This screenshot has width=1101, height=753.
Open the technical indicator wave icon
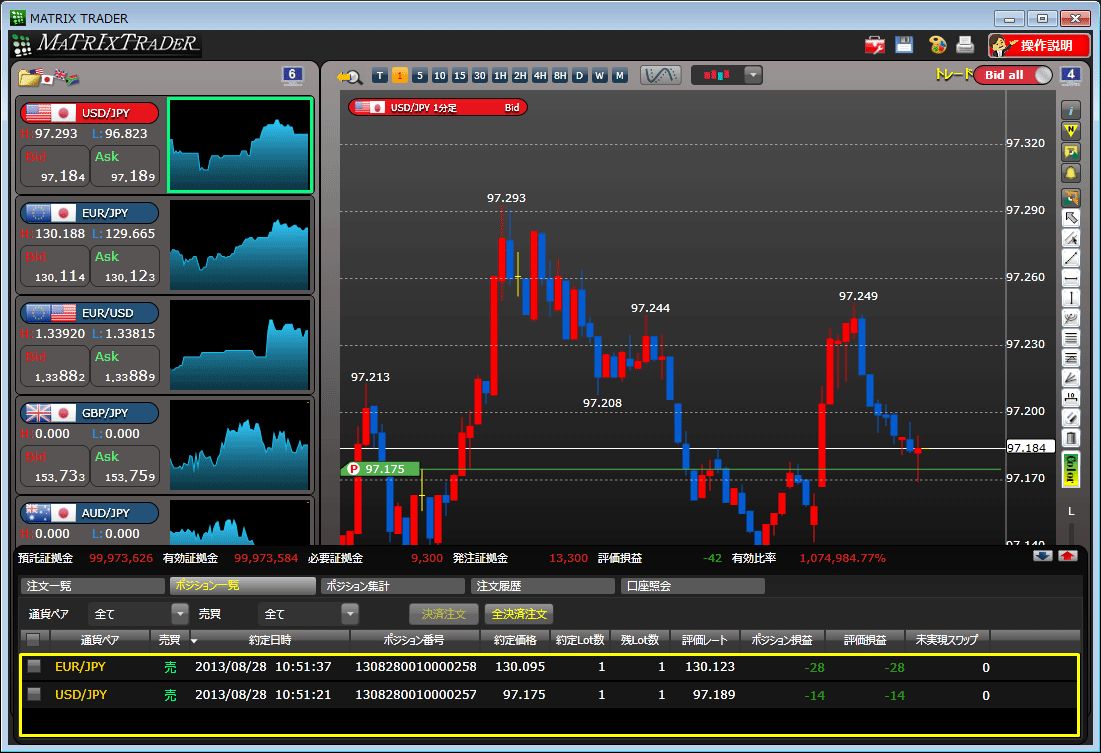(661, 75)
